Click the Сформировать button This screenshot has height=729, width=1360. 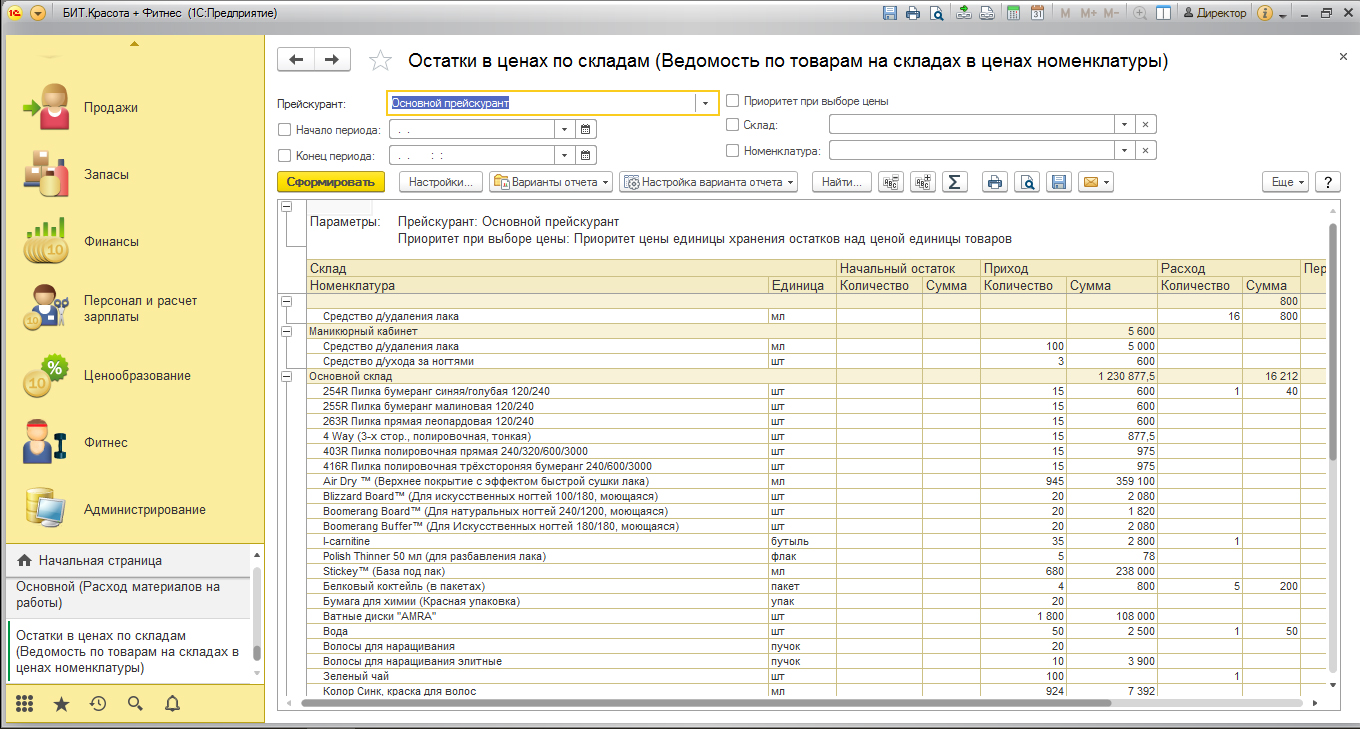click(330, 182)
